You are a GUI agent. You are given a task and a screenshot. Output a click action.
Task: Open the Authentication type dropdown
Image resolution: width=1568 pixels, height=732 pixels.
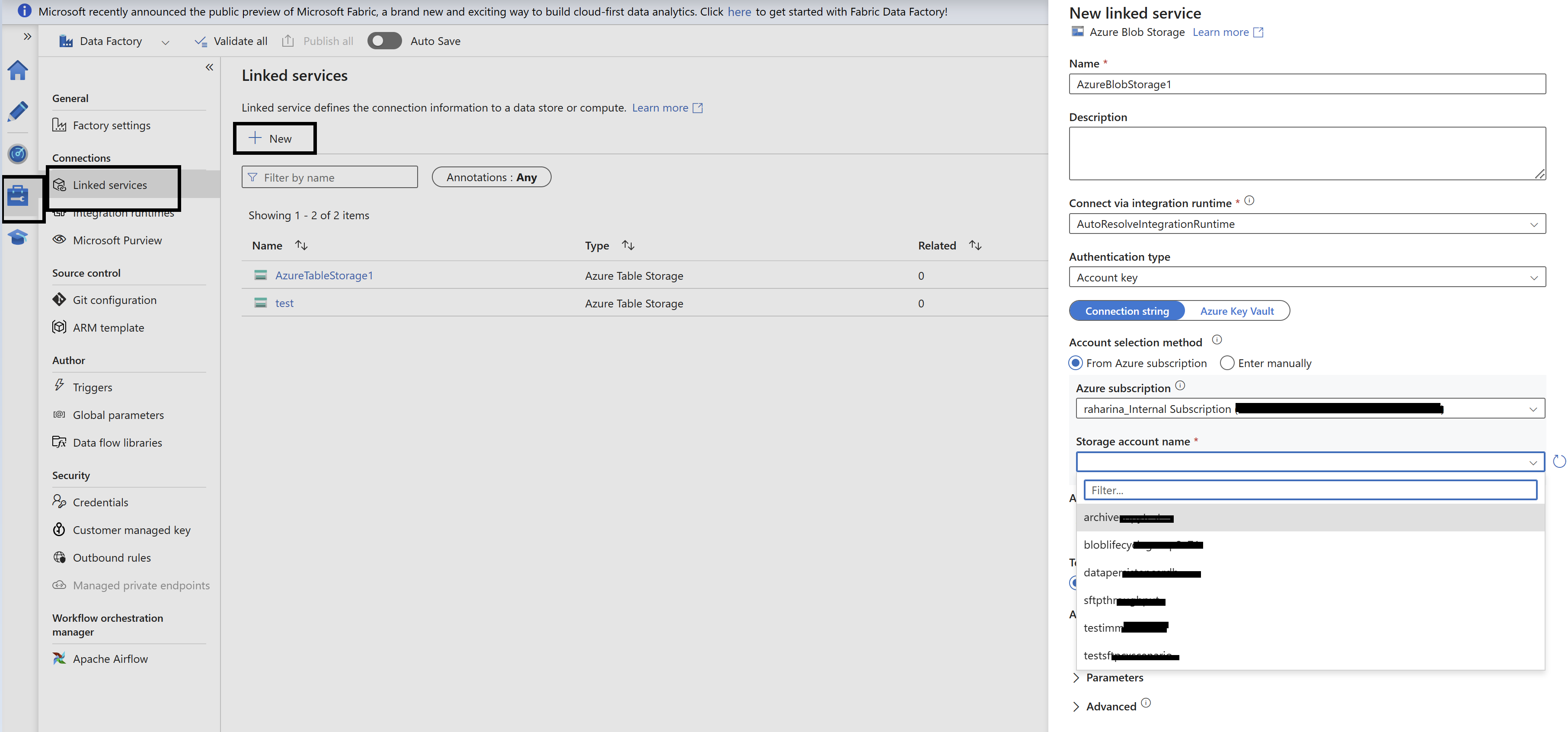[1307, 278]
